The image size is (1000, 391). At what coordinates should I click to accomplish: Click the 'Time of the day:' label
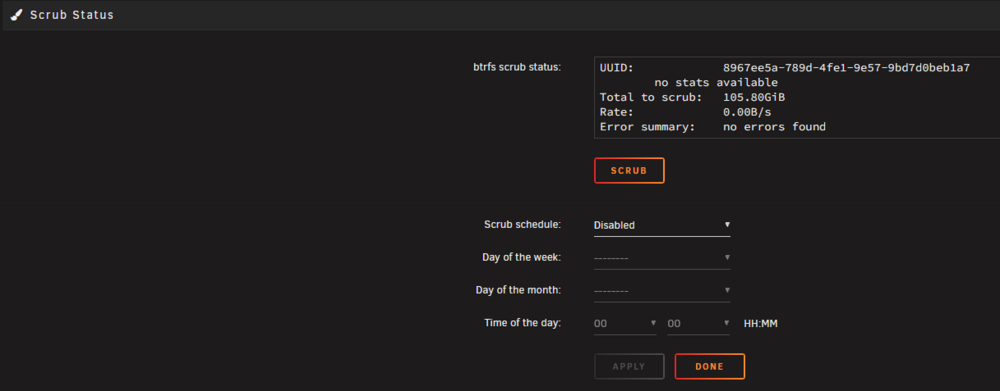[522, 323]
